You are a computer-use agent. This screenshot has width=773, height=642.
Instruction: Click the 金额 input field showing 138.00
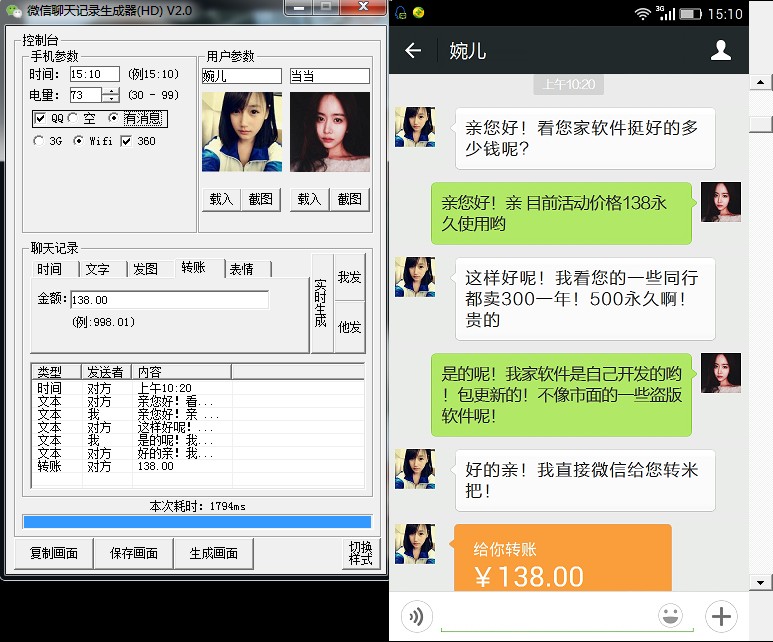point(170,300)
